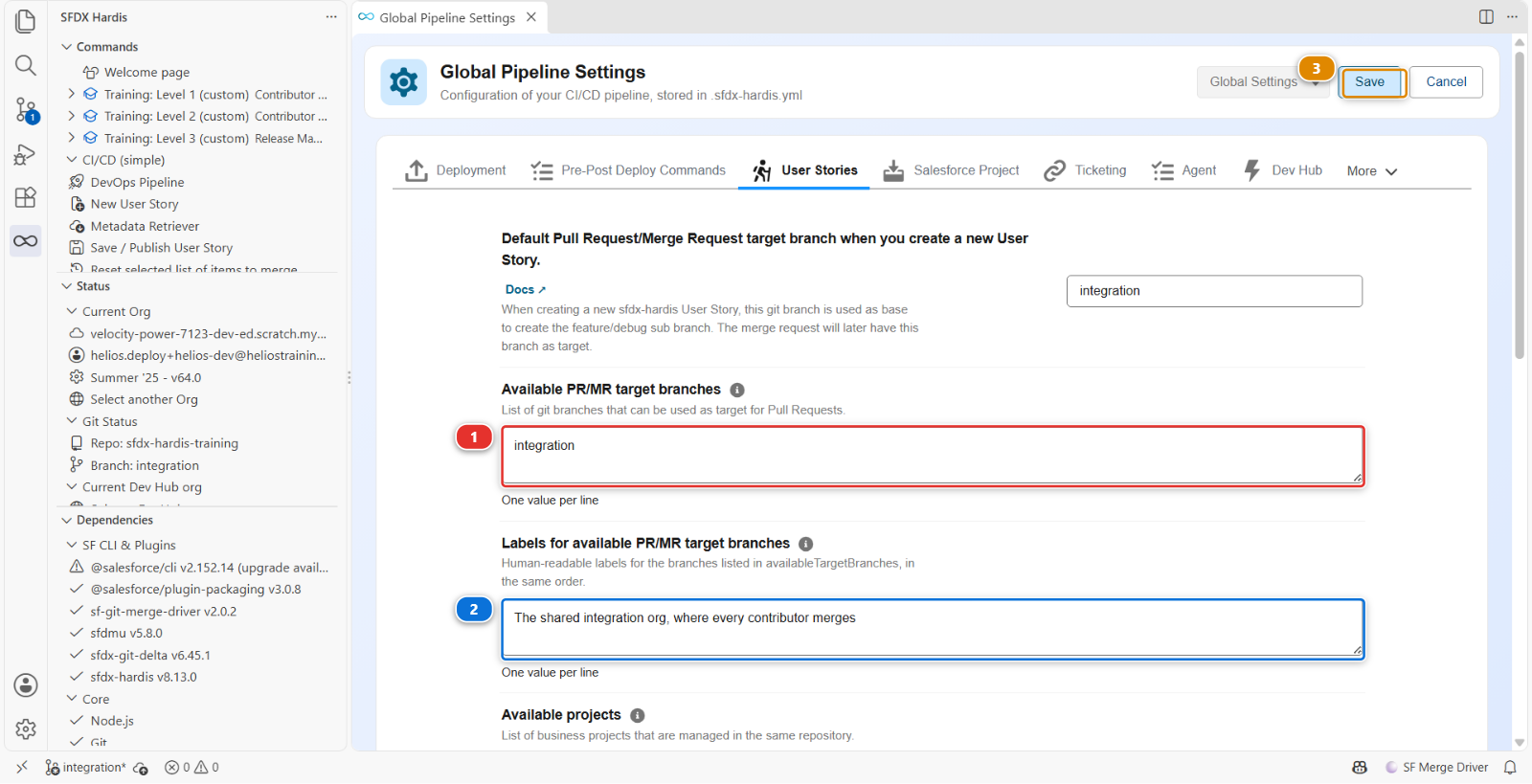Screen dimensions: 1532x784
Task: Open the Docs link
Action: tap(525, 289)
